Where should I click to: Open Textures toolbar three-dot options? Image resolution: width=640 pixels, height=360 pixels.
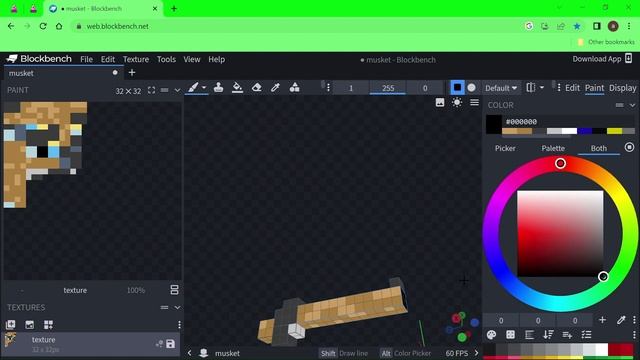tap(179, 324)
